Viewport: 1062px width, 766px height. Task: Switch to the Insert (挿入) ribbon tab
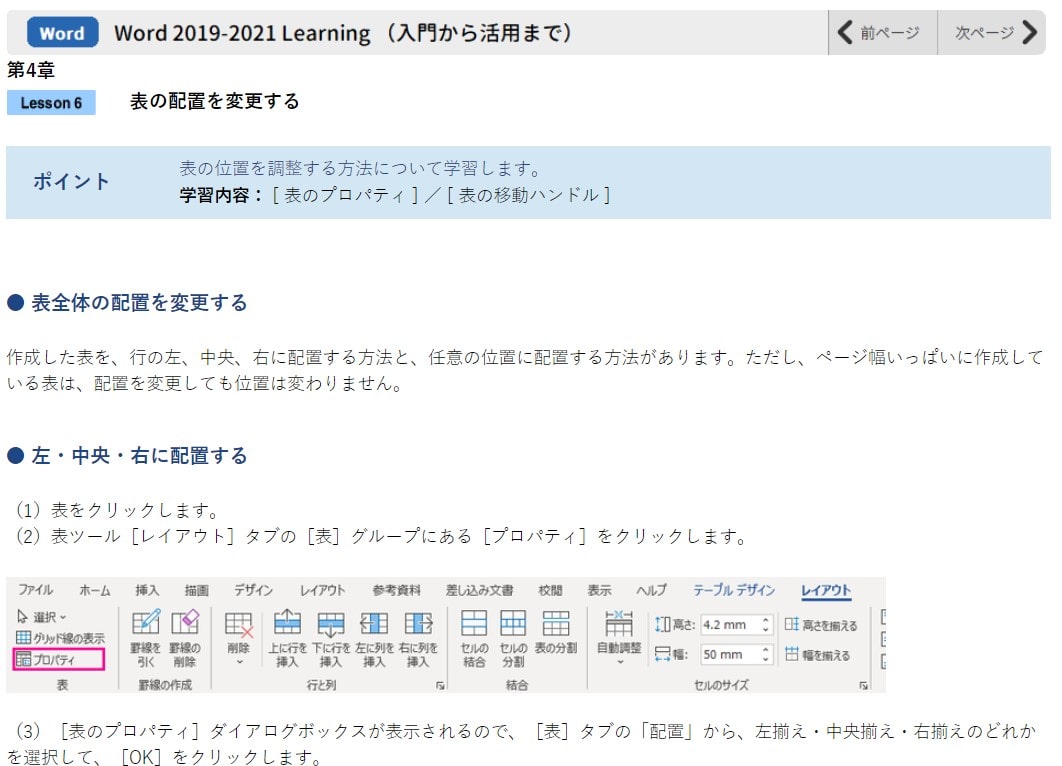click(x=147, y=590)
